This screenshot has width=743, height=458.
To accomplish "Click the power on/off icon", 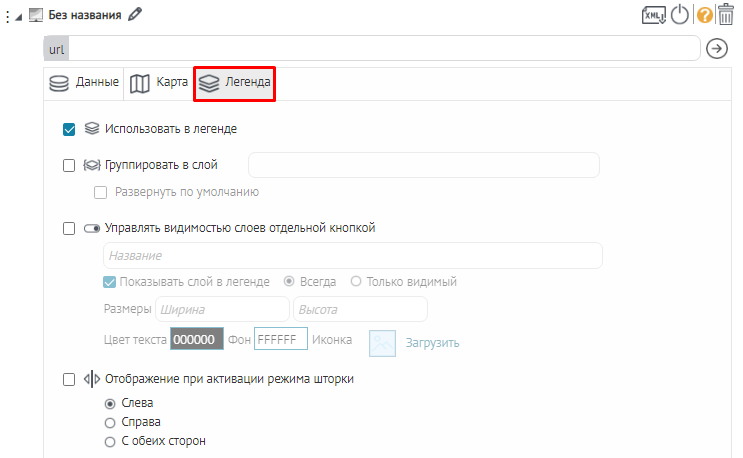I will click(680, 15).
